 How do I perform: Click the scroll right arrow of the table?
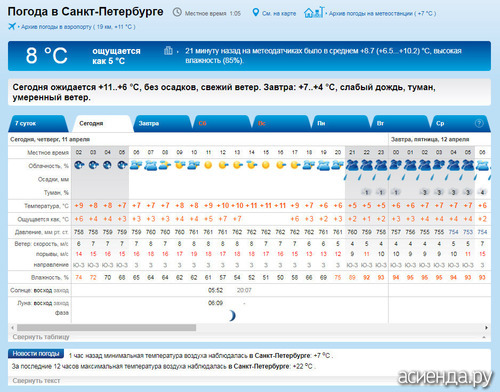pyautogui.click(x=486, y=328)
